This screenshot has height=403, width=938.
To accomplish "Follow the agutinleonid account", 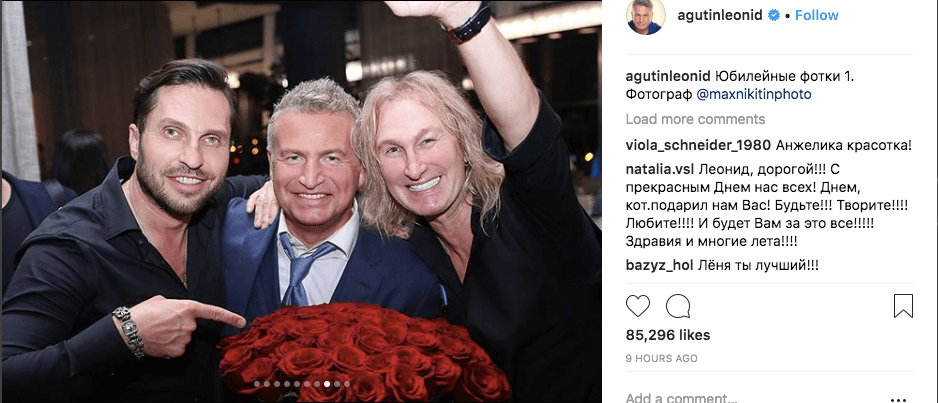I will (x=817, y=16).
